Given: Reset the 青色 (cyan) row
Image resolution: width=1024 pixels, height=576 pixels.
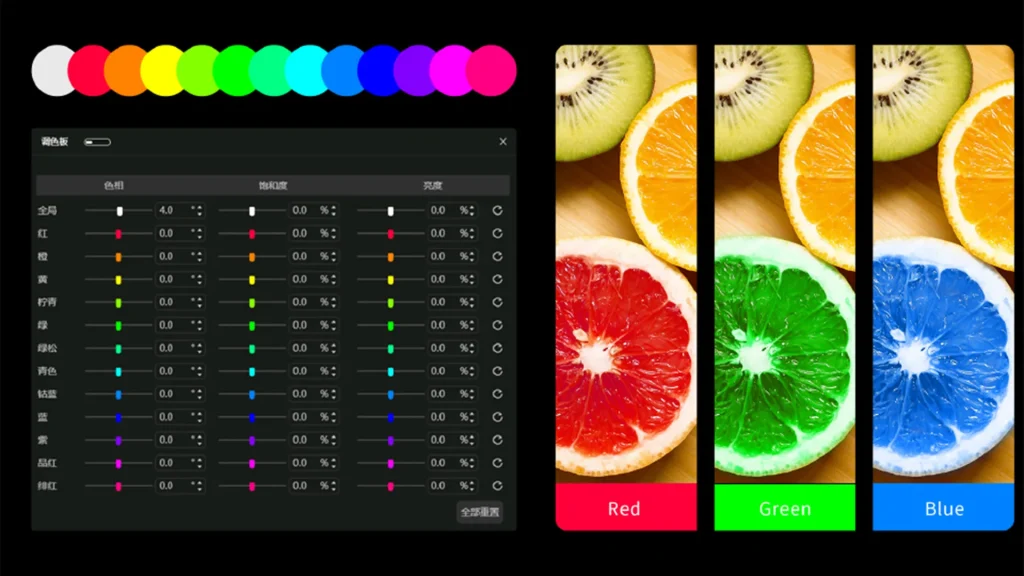Looking at the screenshot, I should pyautogui.click(x=497, y=372).
